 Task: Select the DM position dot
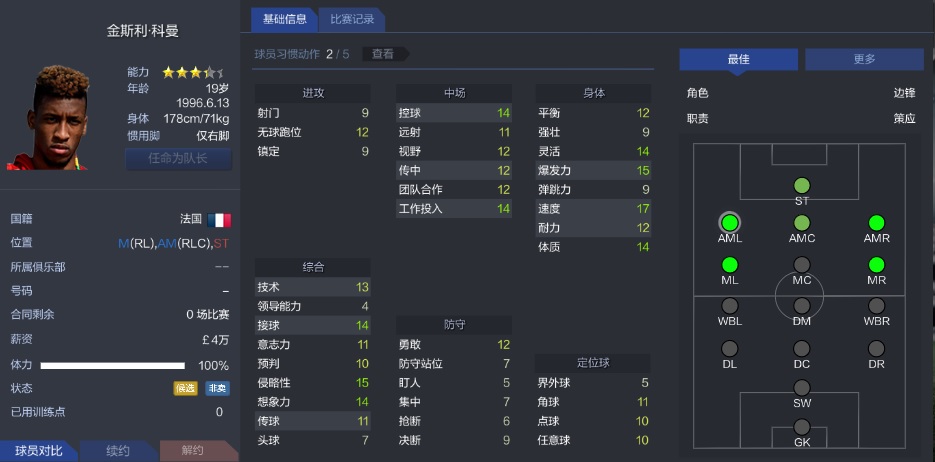tap(802, 306)
